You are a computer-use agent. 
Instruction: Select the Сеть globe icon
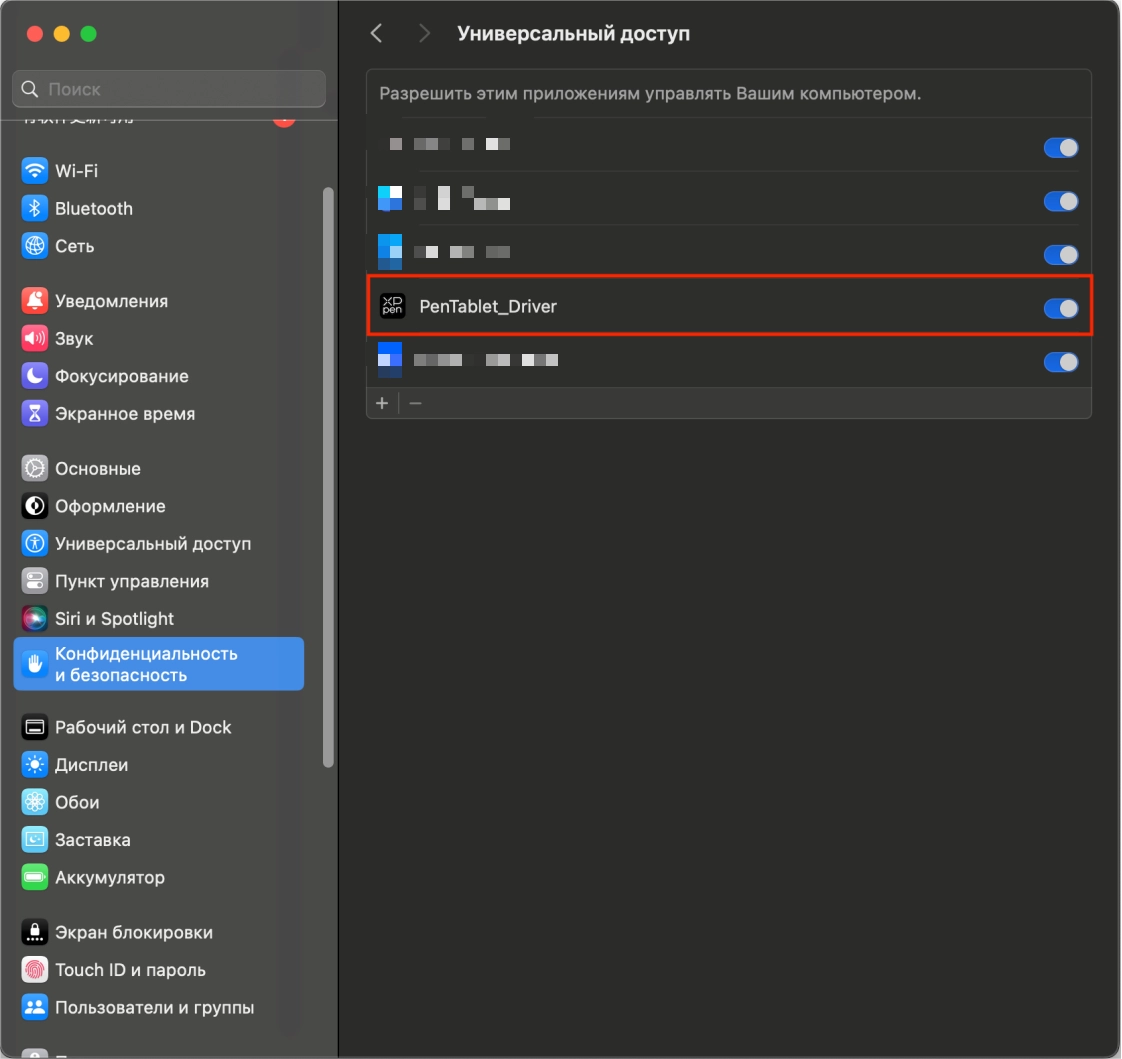[x=35, y=246]
